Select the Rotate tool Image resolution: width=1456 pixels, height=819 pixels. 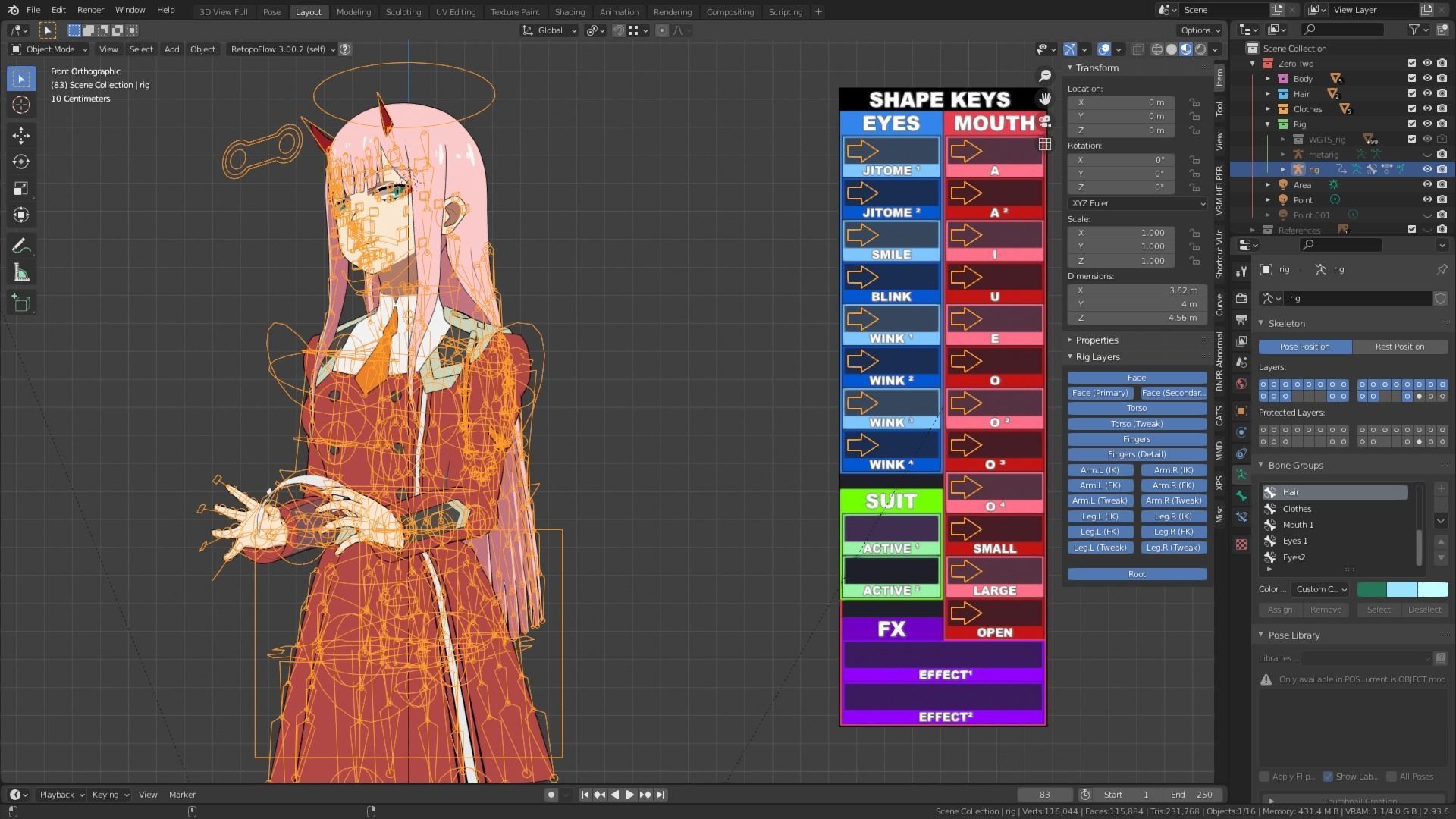point(21,162)
